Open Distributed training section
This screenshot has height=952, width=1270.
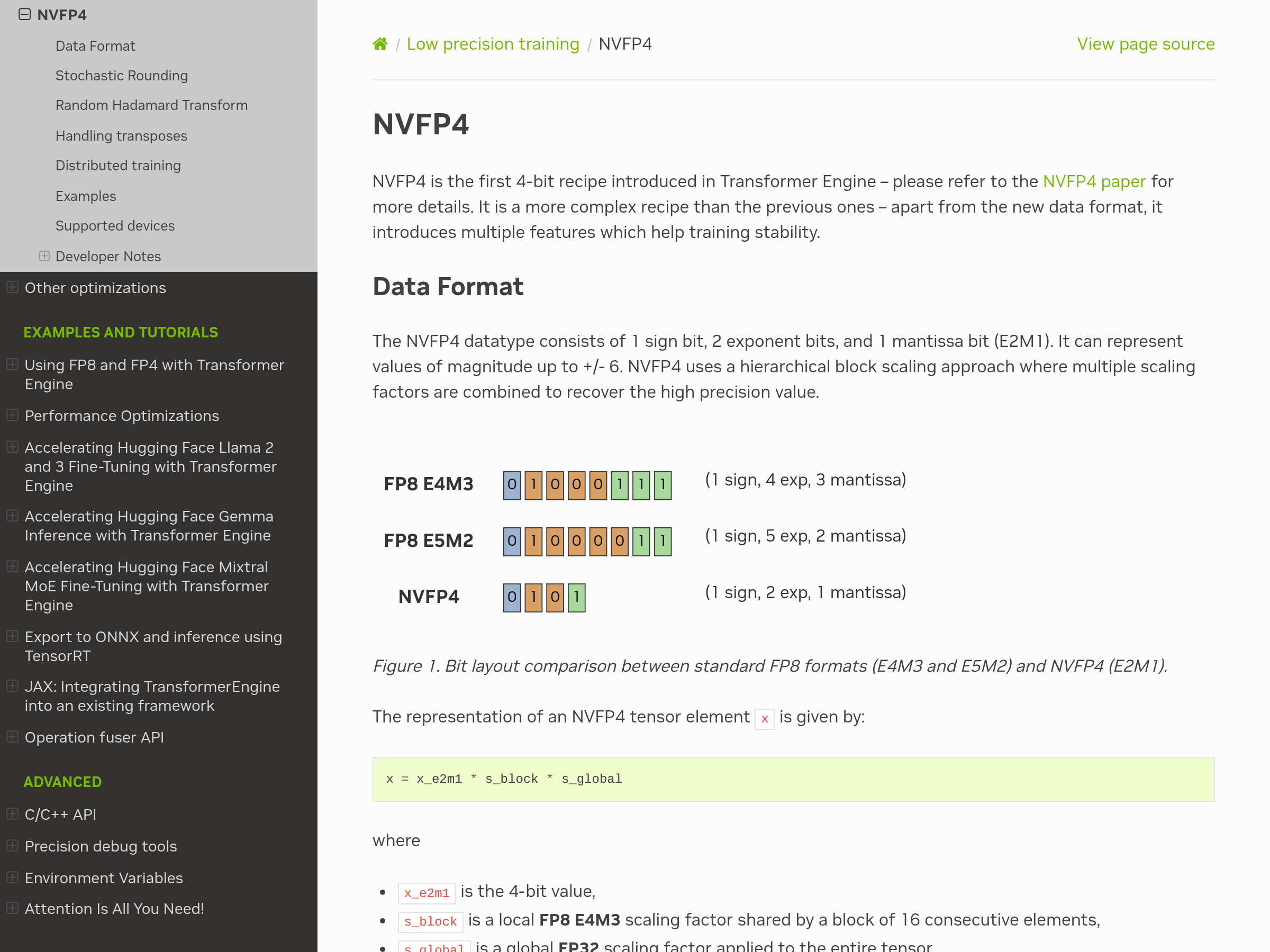click(x=119, y=166)
